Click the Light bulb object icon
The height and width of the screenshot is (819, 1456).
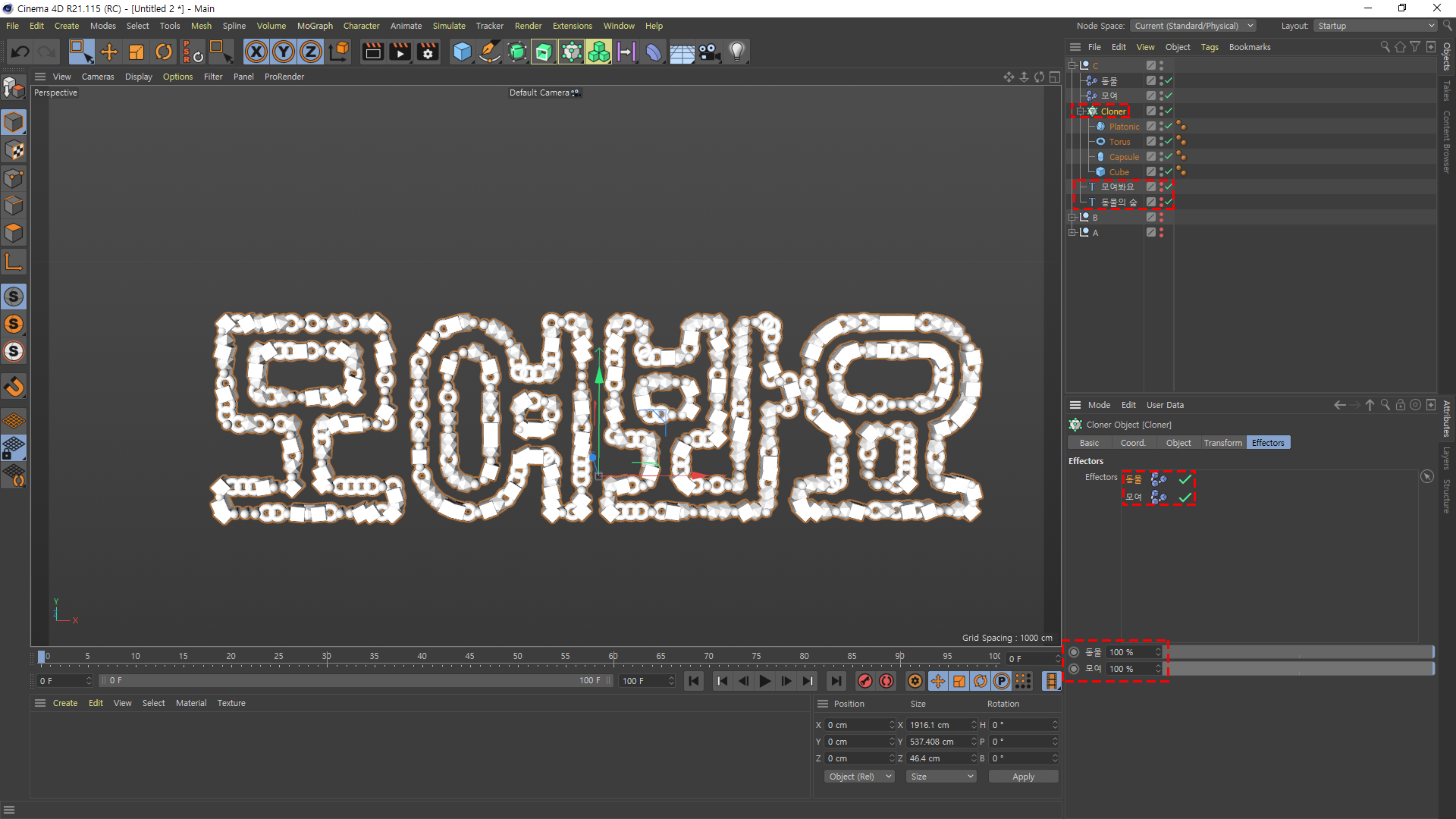(x=737, y=52)
